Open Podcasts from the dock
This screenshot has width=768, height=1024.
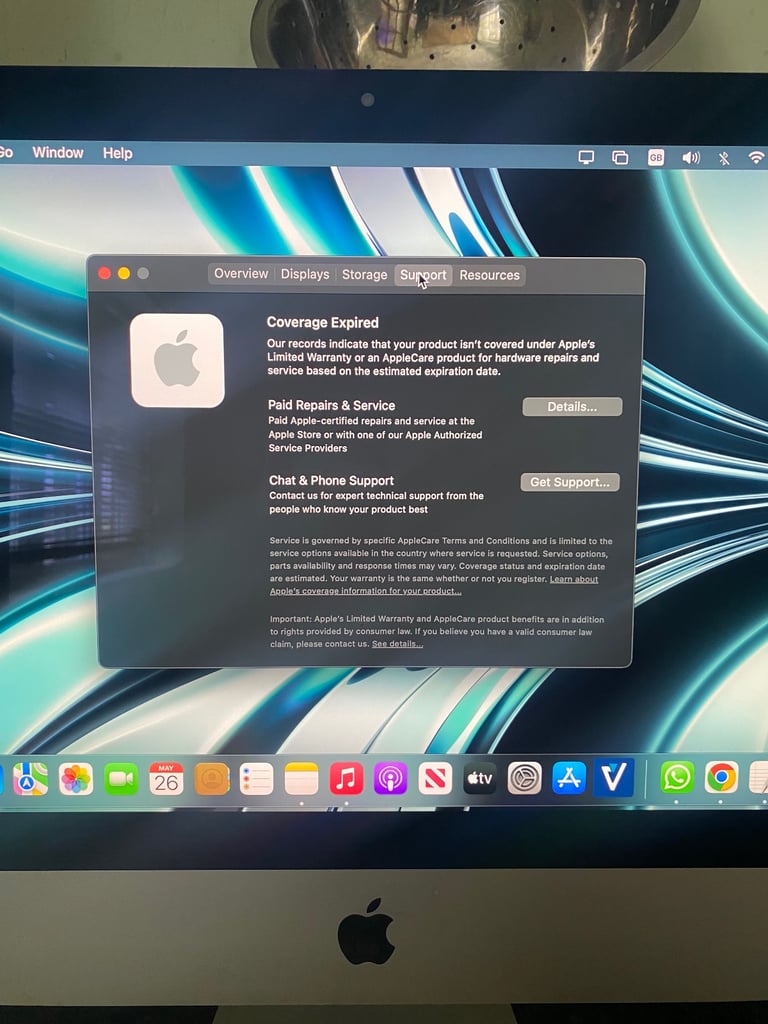(x=391, y=778)
